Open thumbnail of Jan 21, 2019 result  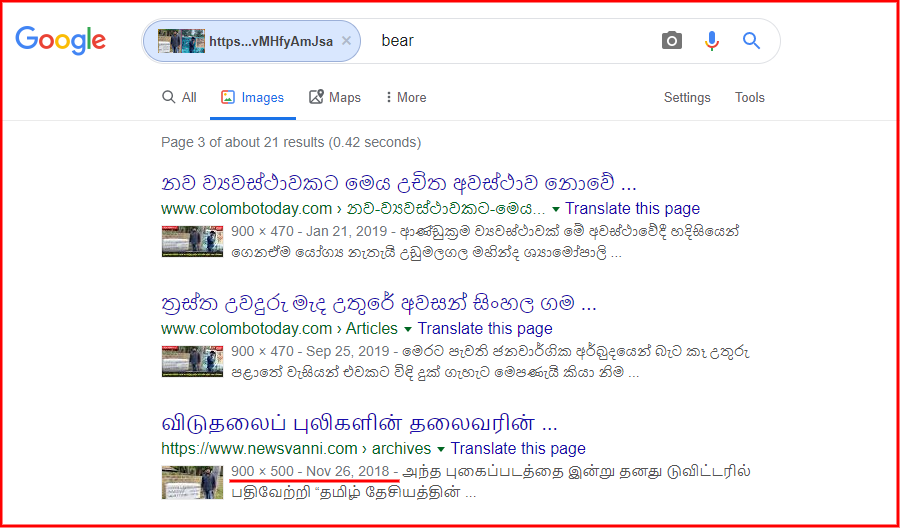(x=192, y=240)
